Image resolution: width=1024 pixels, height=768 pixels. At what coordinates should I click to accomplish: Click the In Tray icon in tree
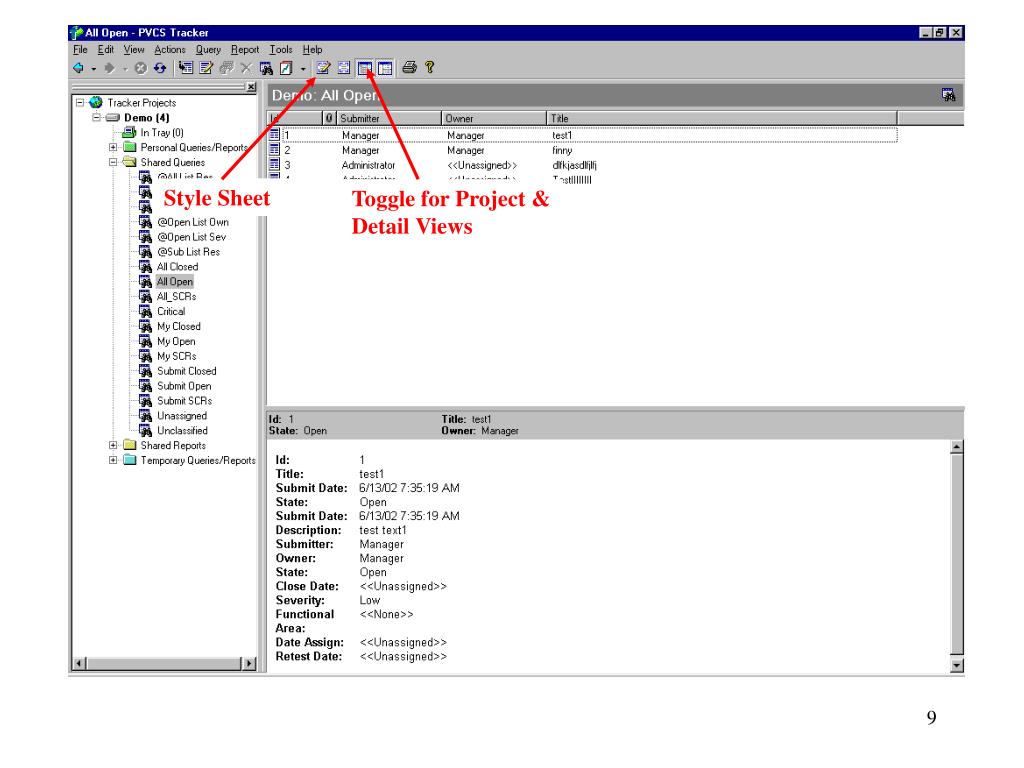(129, 133)
